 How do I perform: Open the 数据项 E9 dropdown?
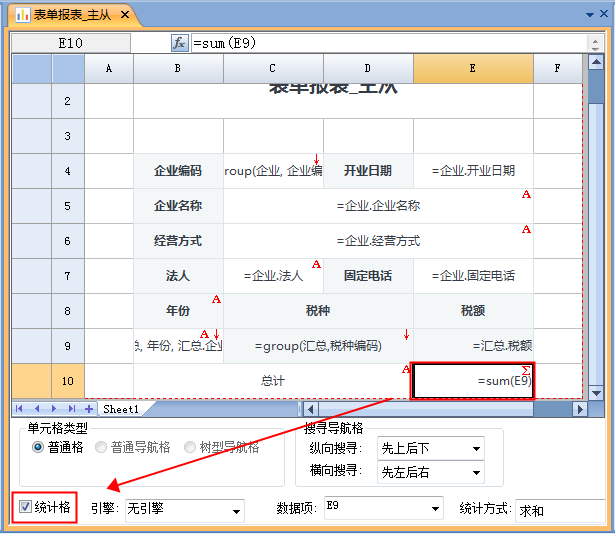point(434,510)
